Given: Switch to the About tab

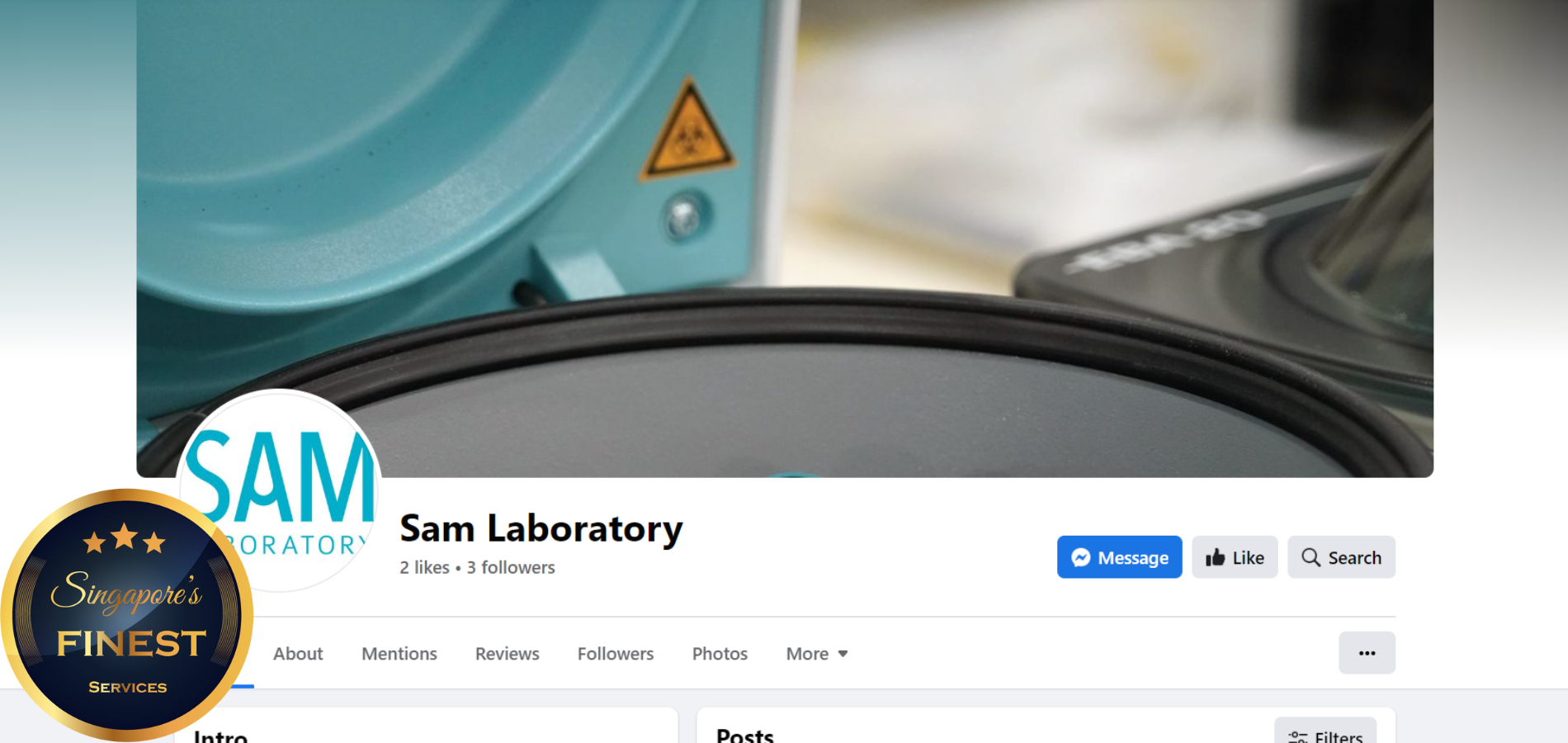Looking at the screenshot, I should click(x=298, y=654).
